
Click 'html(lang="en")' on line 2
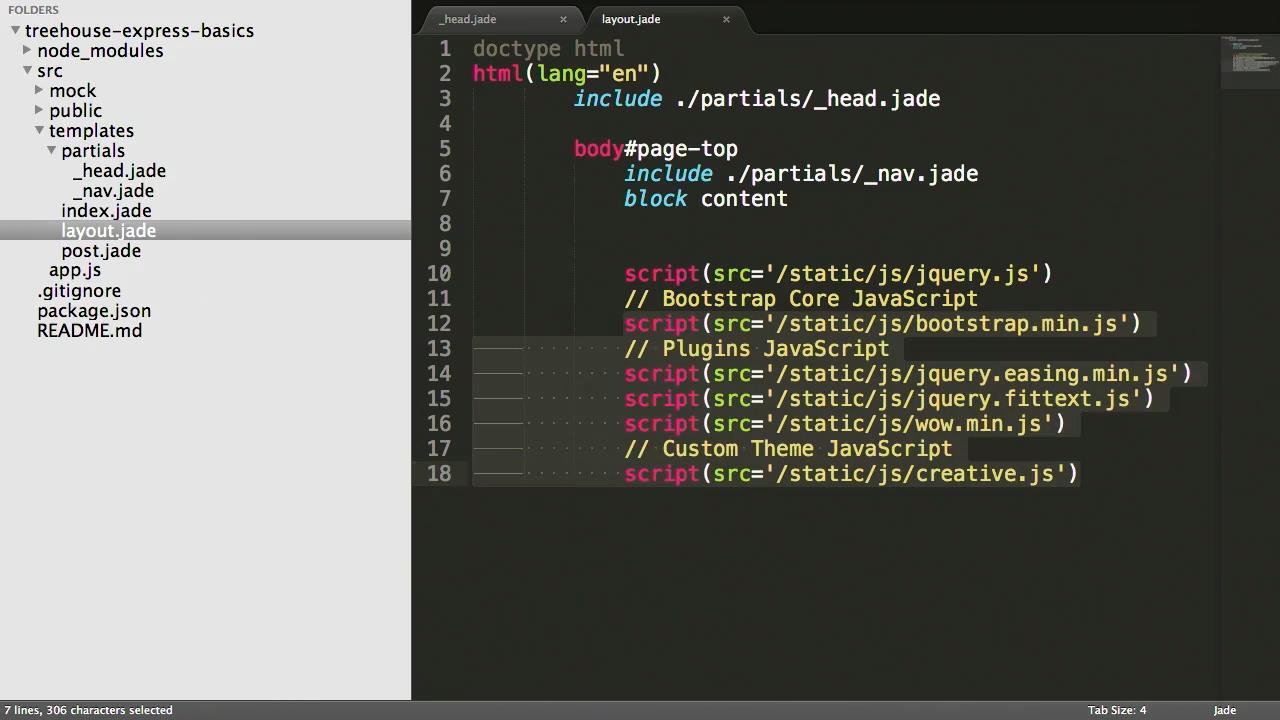[567, 74]
